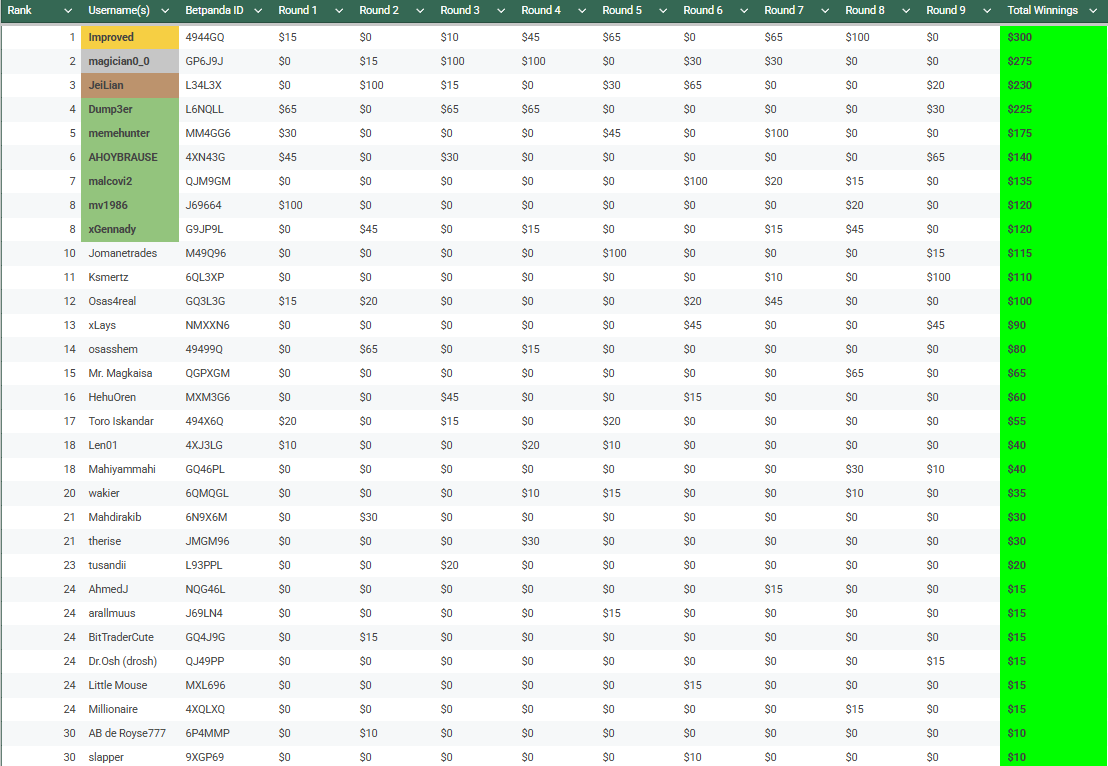
Task: Open the Round 5 column filter arrow
Action: (662, 11)
